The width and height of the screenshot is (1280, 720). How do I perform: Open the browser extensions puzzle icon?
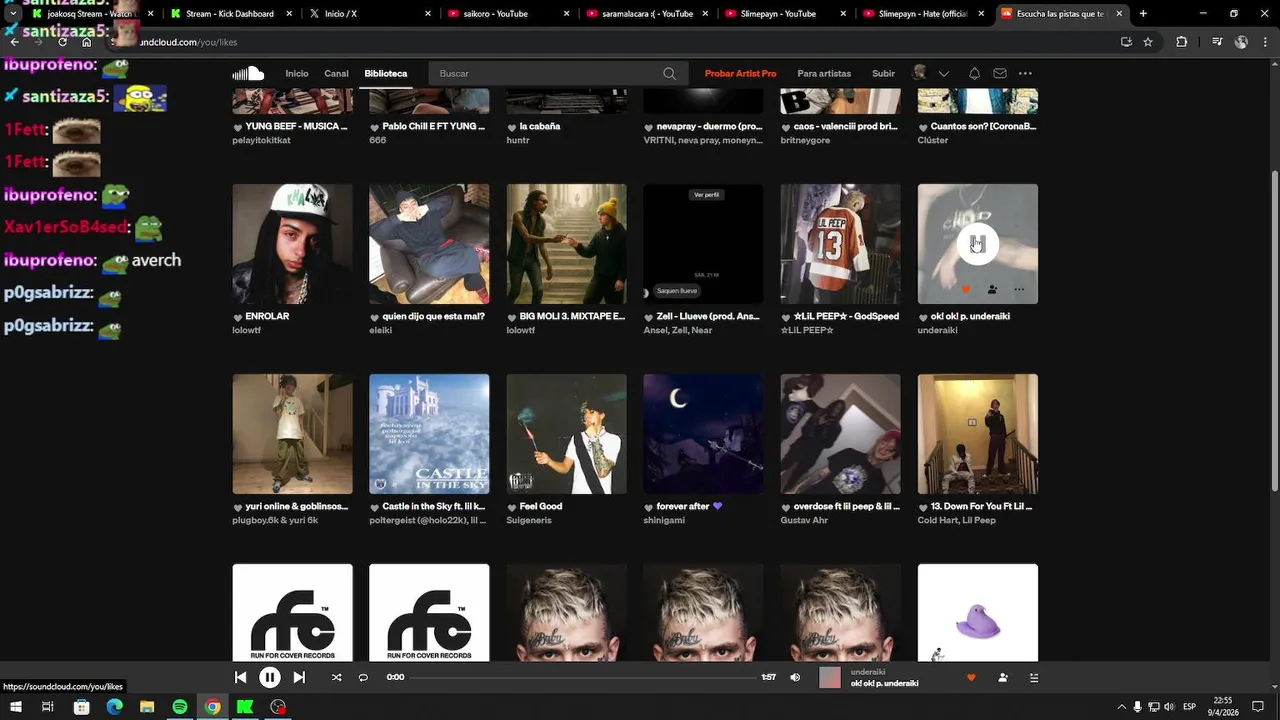tap(1181, 42)
